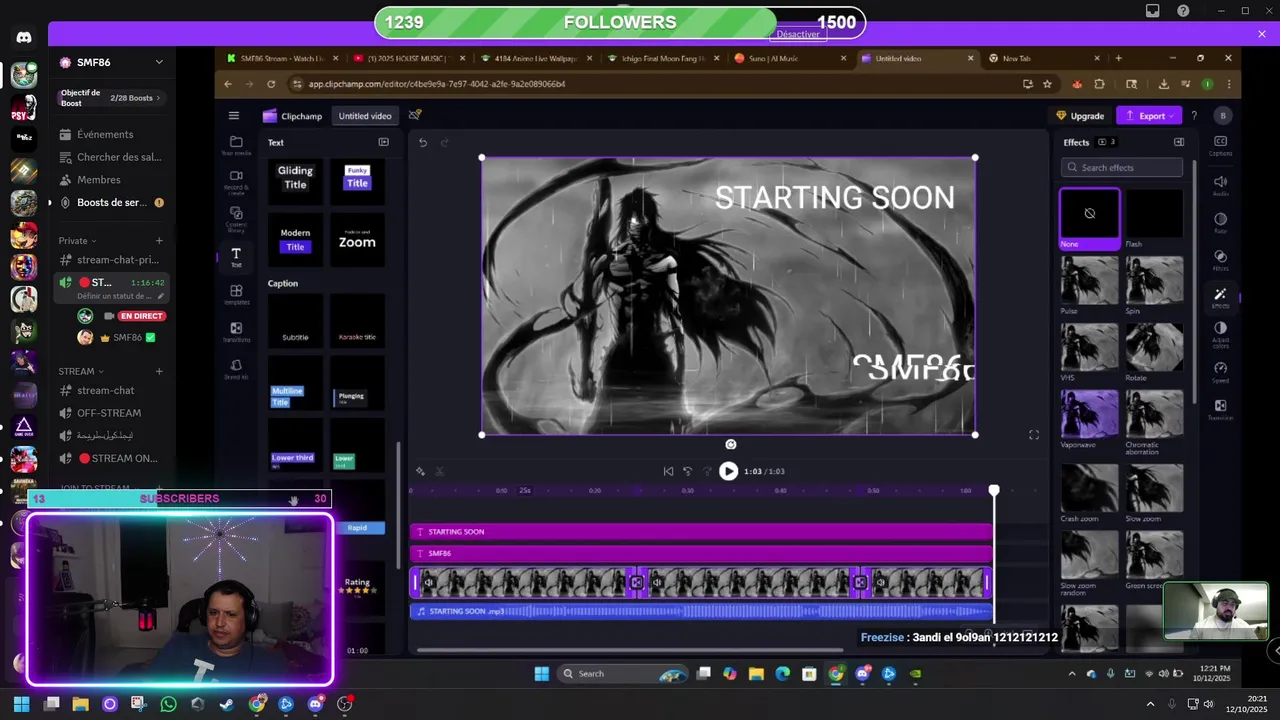Open the OFF-STREAM Discord channel
1280x720 pixels.
point(109,413)
